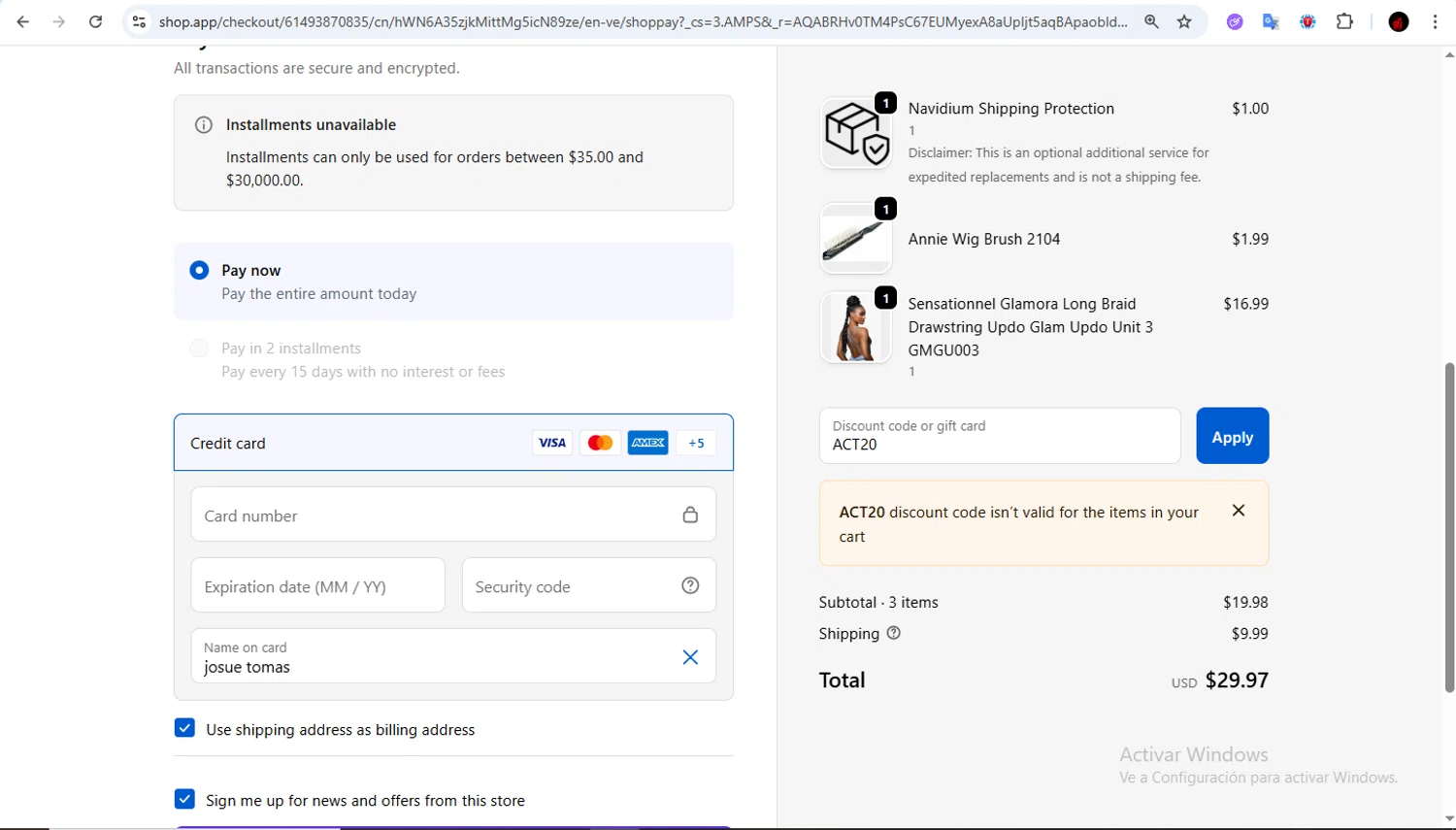Open Navidium Shipping Protection thumbnail
Image resolution: width=1456 pixels, height=830 pixels.
856,133
